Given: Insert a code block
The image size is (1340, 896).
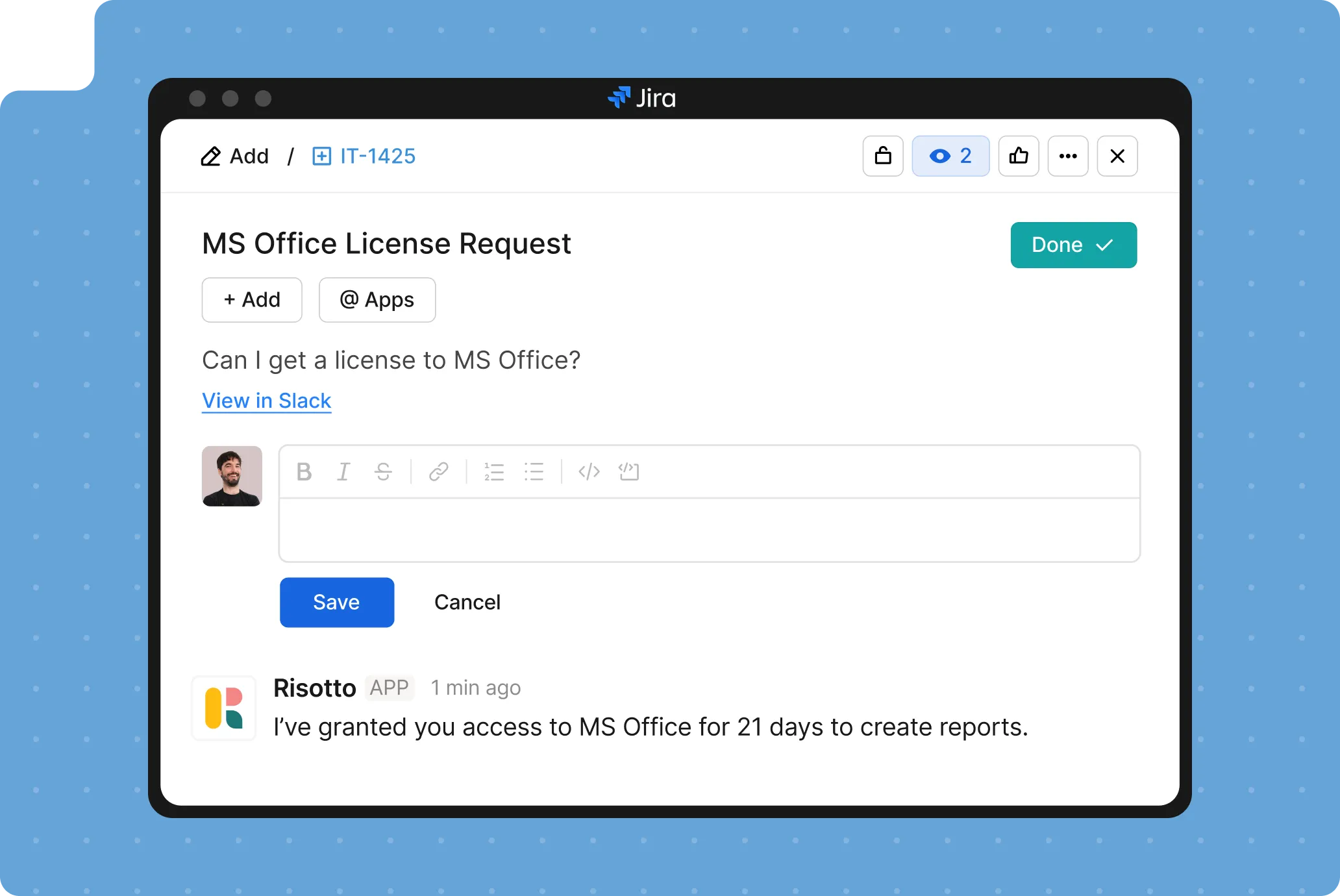Looking at the screenshot, I should [x=629, y=471].
